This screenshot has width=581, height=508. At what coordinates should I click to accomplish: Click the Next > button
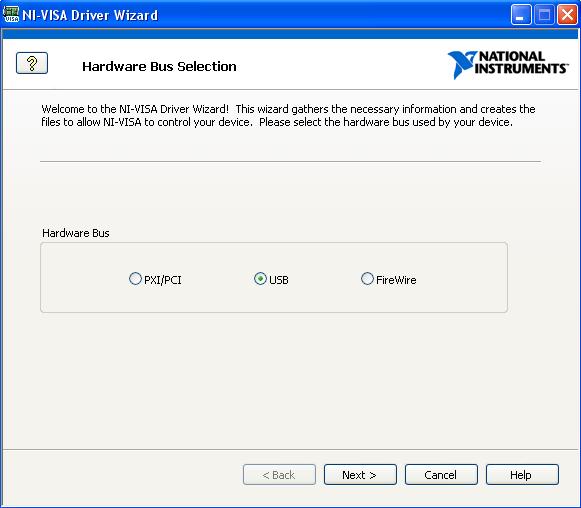tap(360, 475)
